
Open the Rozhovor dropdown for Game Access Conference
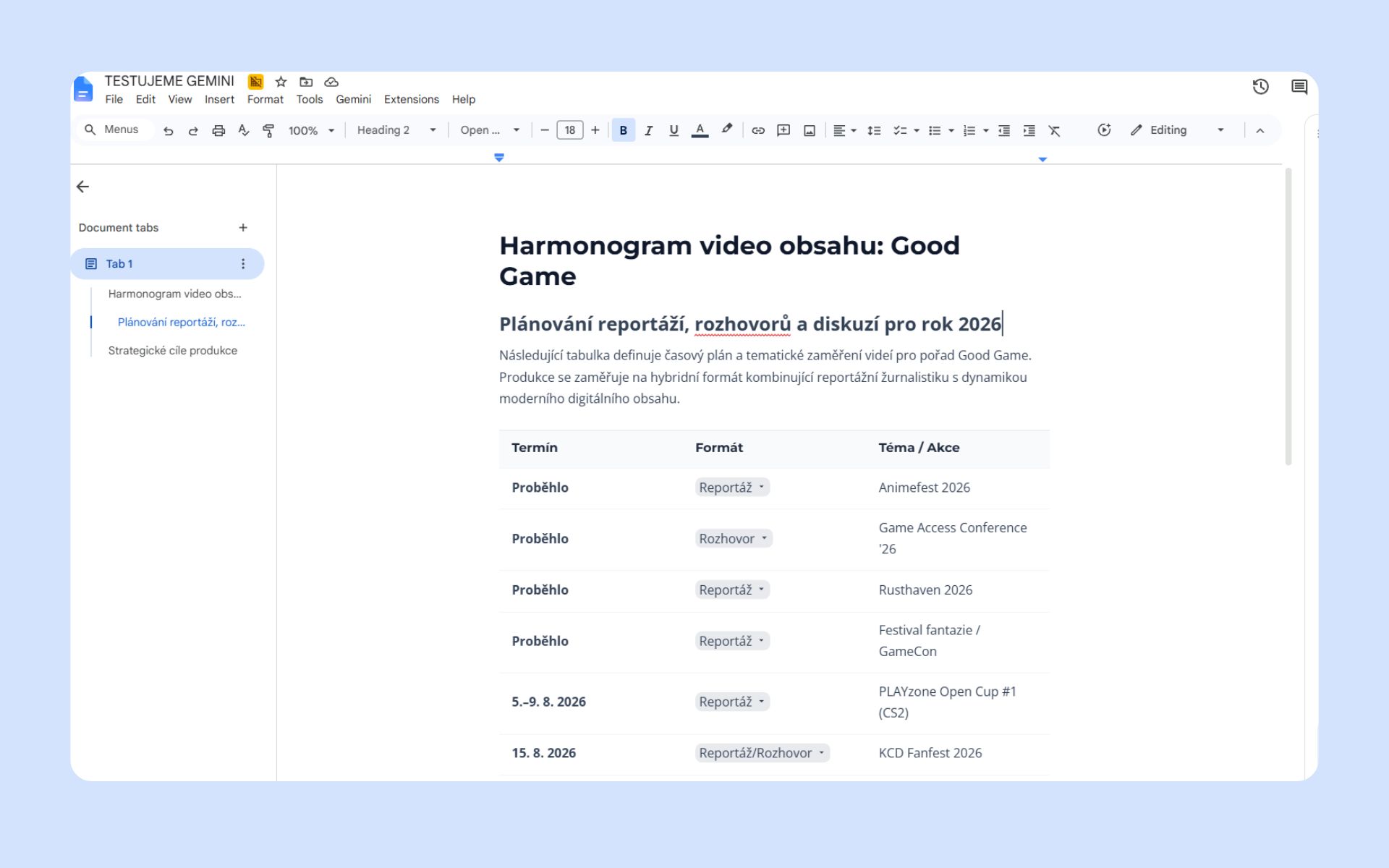click(734, 539)
